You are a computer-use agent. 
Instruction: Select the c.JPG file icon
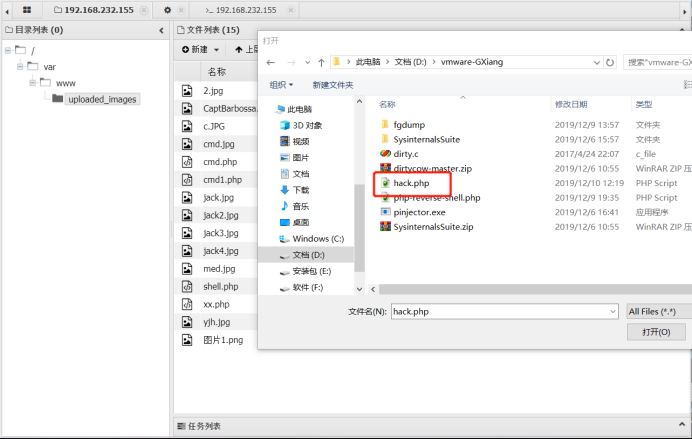[x=187, y=126]
